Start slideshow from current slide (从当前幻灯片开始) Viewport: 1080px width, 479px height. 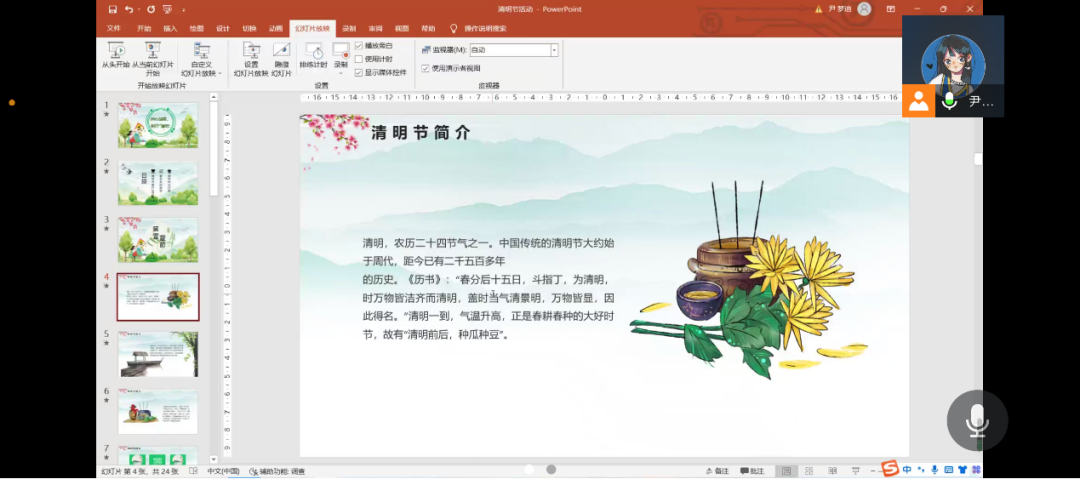(153, 51)
